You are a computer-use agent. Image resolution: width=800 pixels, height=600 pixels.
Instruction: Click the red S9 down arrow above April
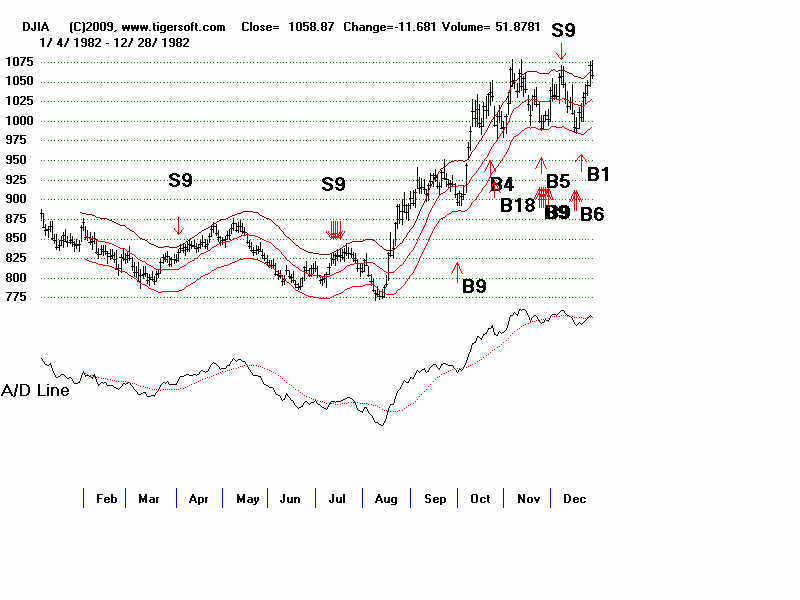(178, 225)
